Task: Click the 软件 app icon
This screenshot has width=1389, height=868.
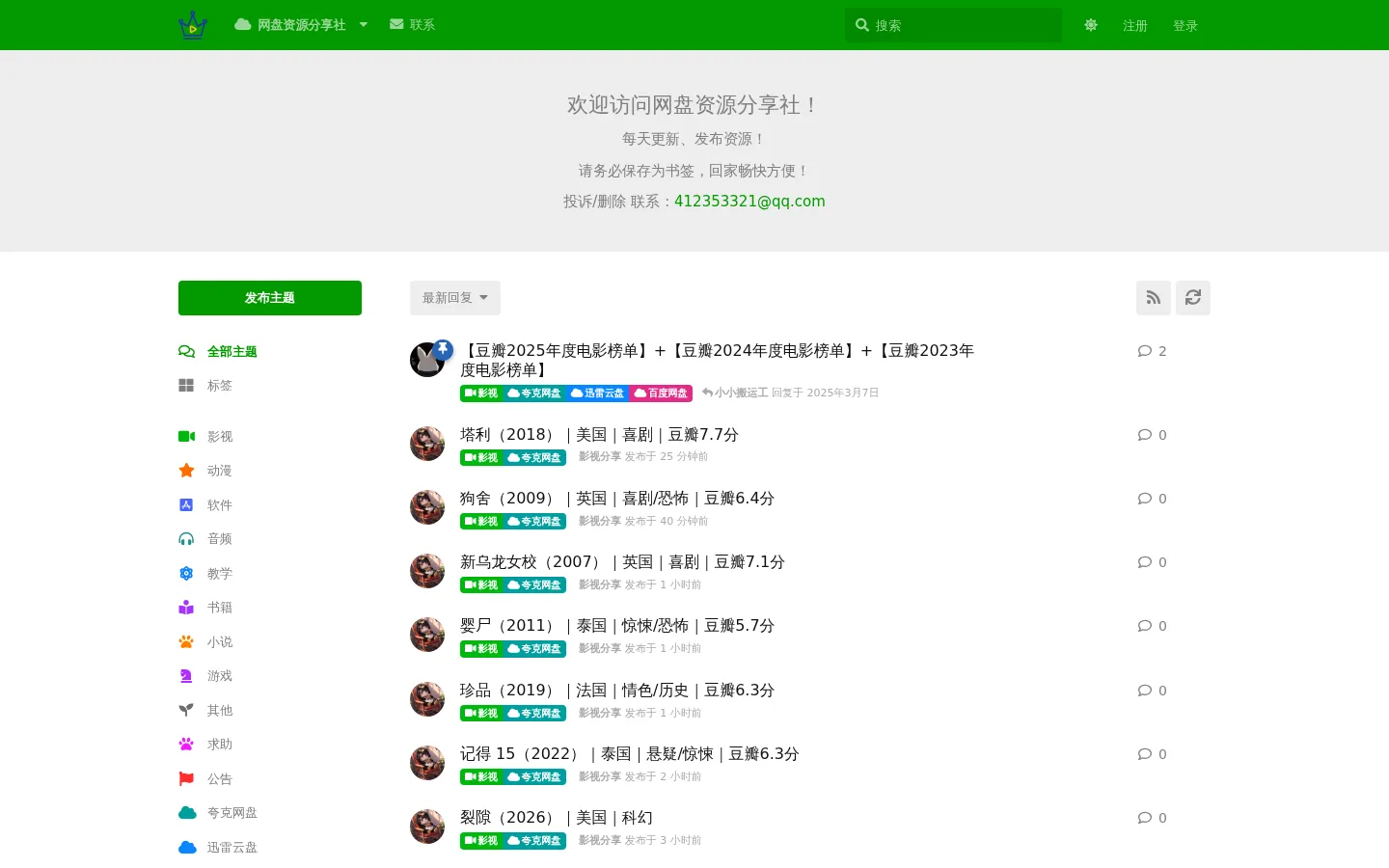Action: click(187, 505)
